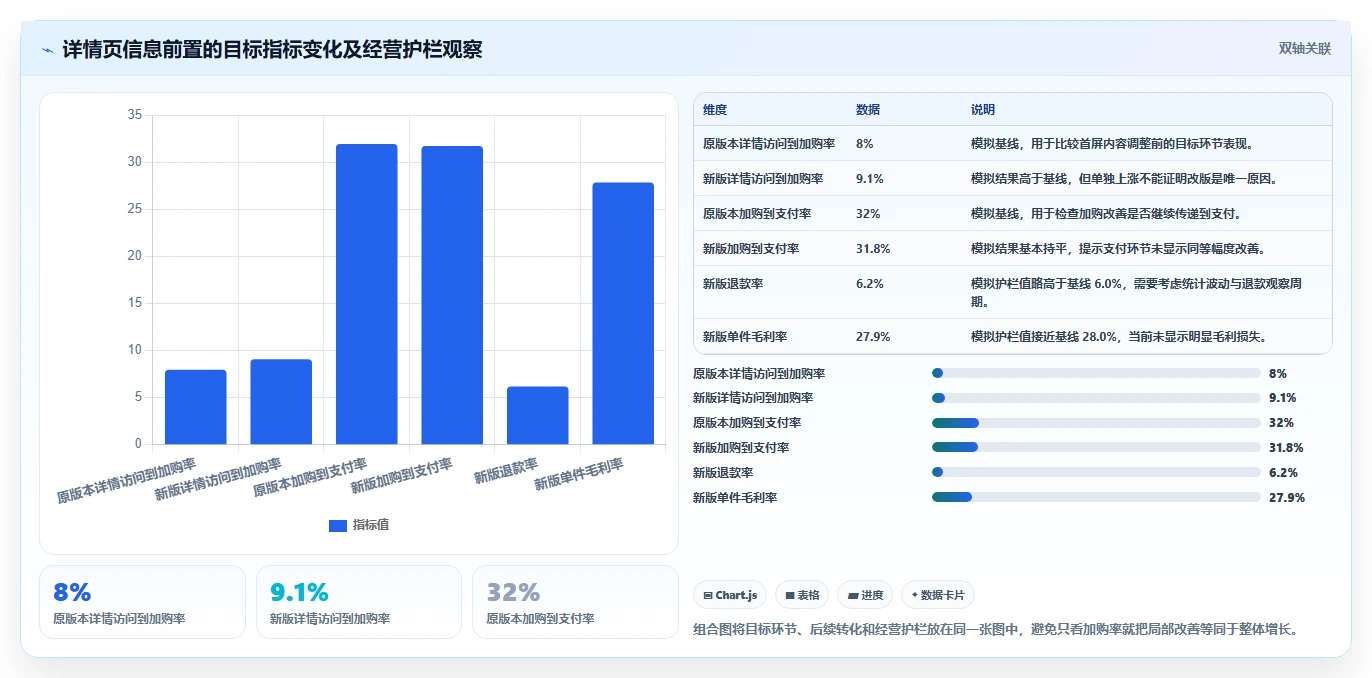Click the 双轴关联 label in header
The height and width of the screenshot is (678, 1372).
point(1304,49)
